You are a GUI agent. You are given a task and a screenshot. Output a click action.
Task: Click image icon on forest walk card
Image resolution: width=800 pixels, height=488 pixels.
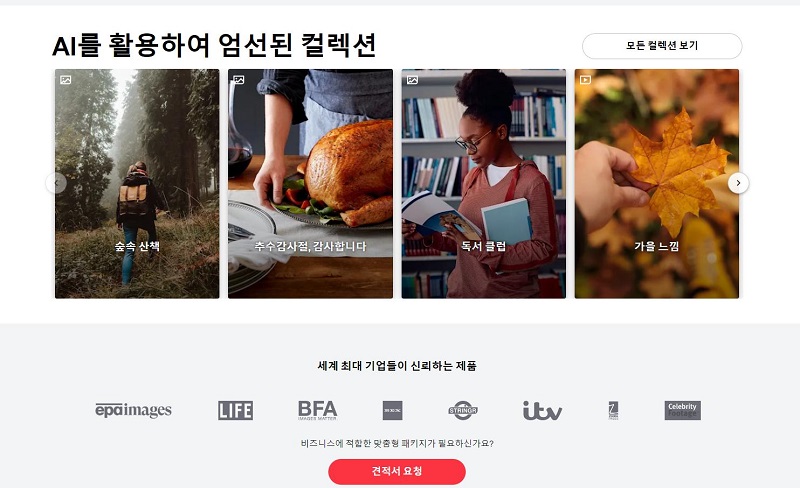65,80
